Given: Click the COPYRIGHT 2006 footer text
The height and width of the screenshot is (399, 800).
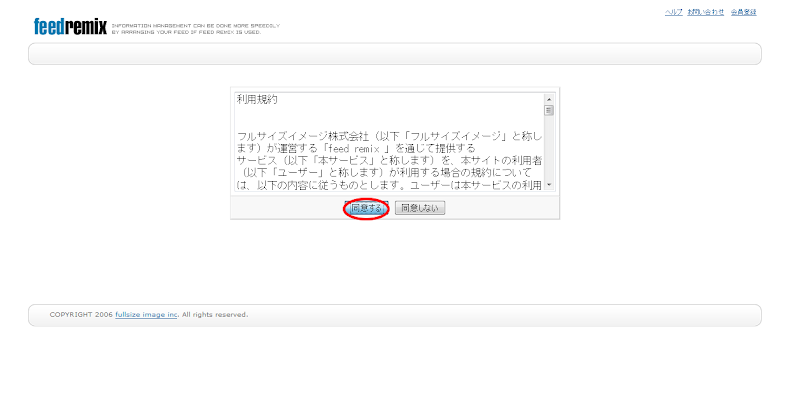Looking at the screenshot, I should [x=81, y=314].
